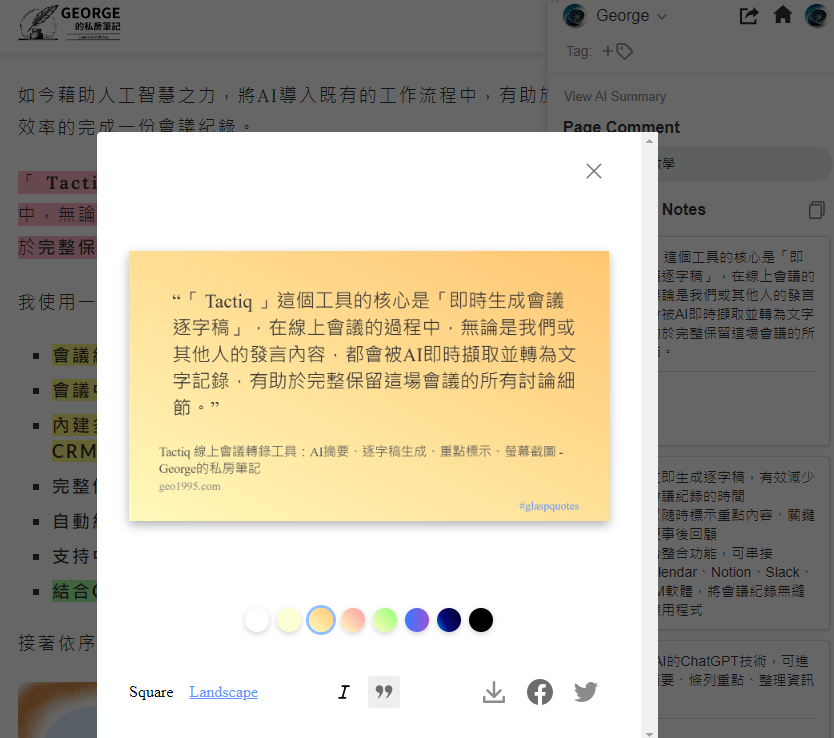Toggle italic formatting on the quote text
Image resolution: width=834 pixels, height=738 pixels.
coord(344,692)
